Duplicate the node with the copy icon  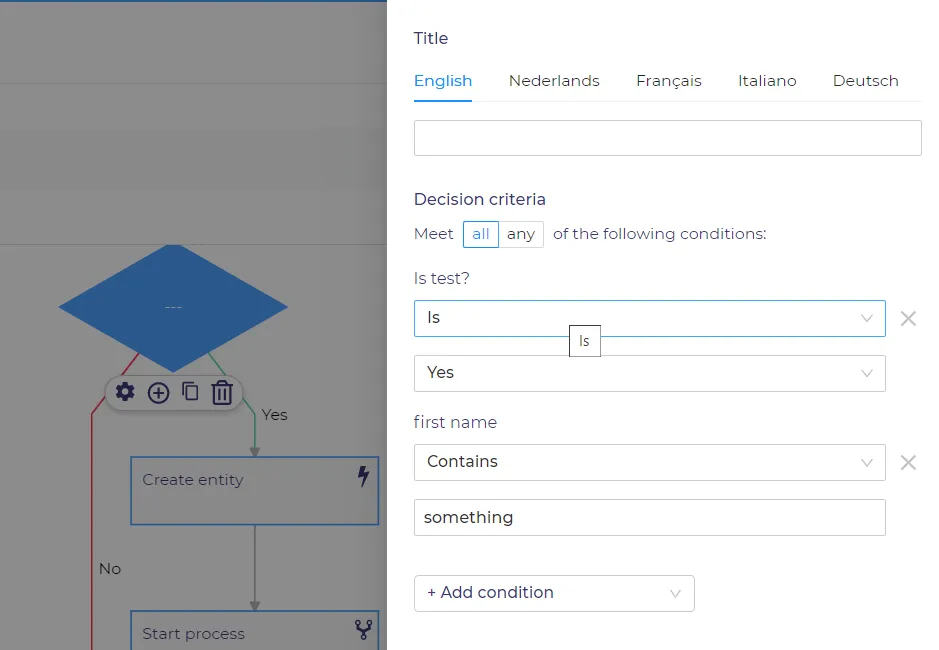click(x=190, y=392)
